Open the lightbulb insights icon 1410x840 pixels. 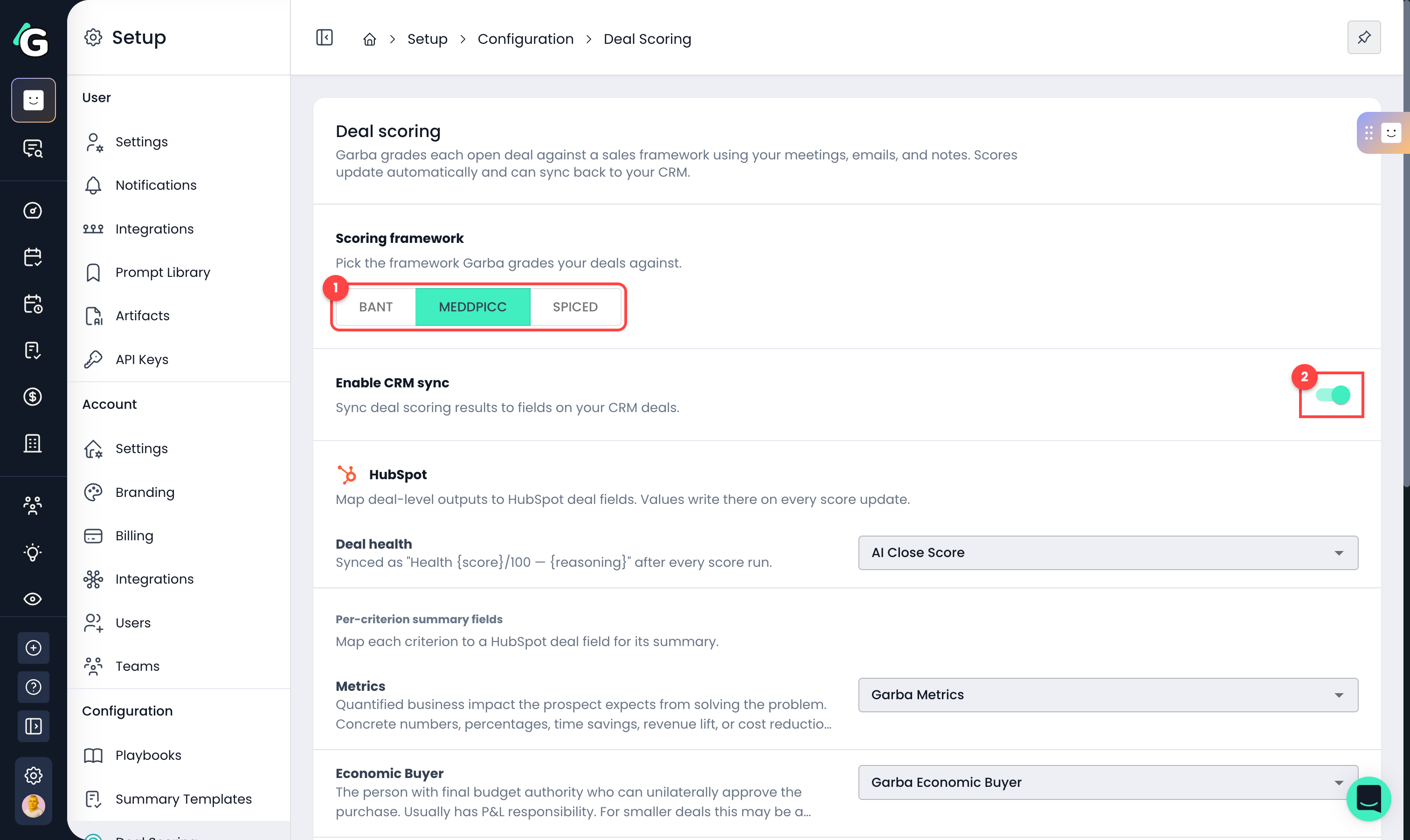point(33,552)
